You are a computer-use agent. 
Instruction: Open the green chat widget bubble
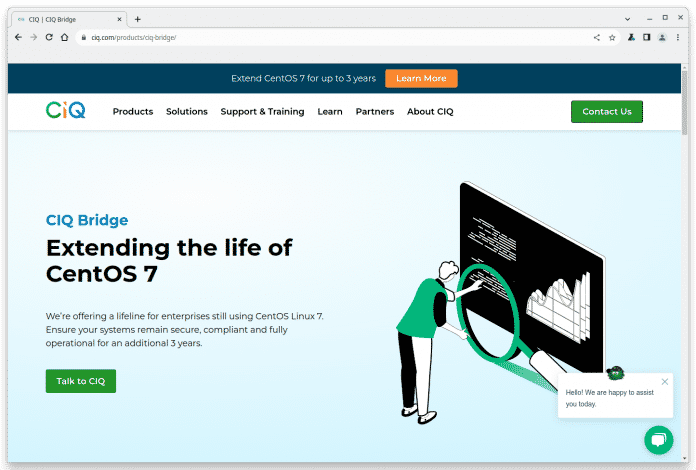[658, 439]
